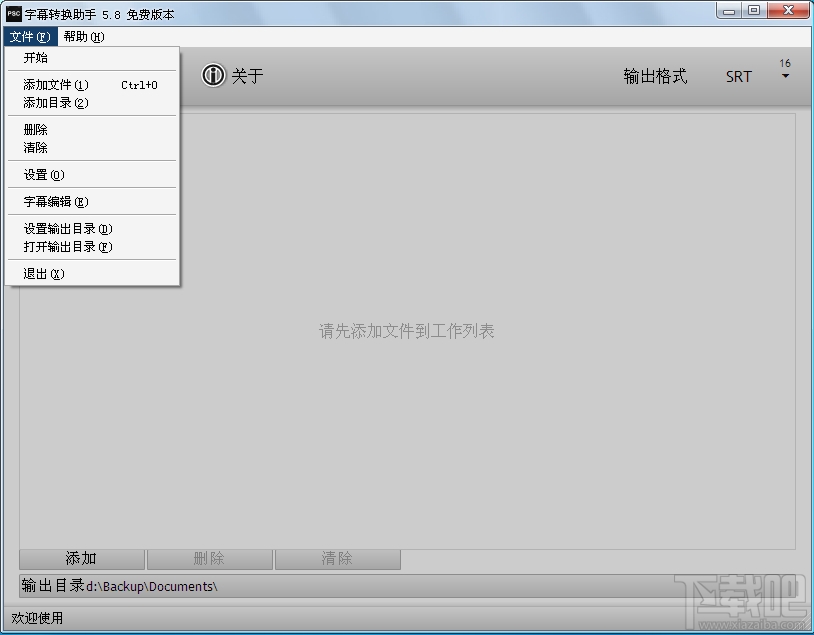Click the application icon in the title bar
814x635 pixels.
[13, 11]
